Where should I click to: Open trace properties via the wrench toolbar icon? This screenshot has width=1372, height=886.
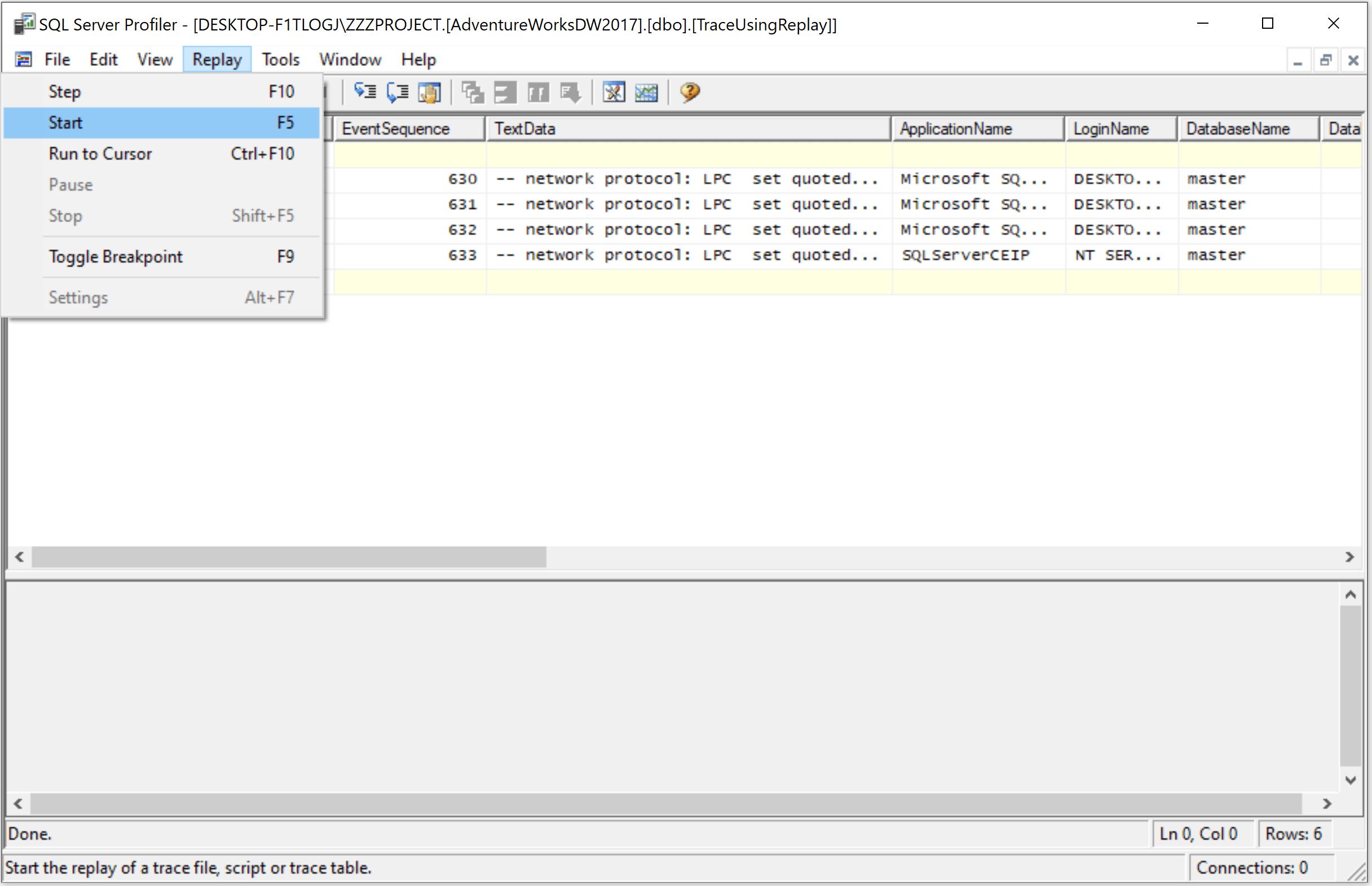pos(614,92)
